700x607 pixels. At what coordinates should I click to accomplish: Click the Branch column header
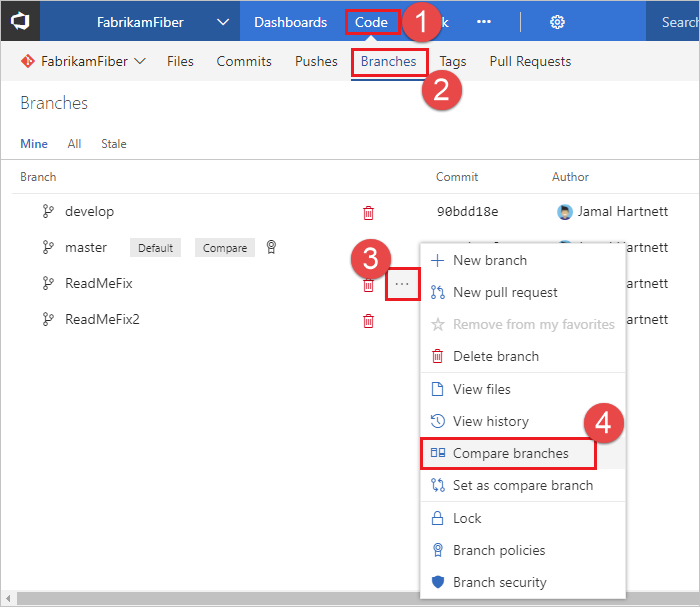38,177
